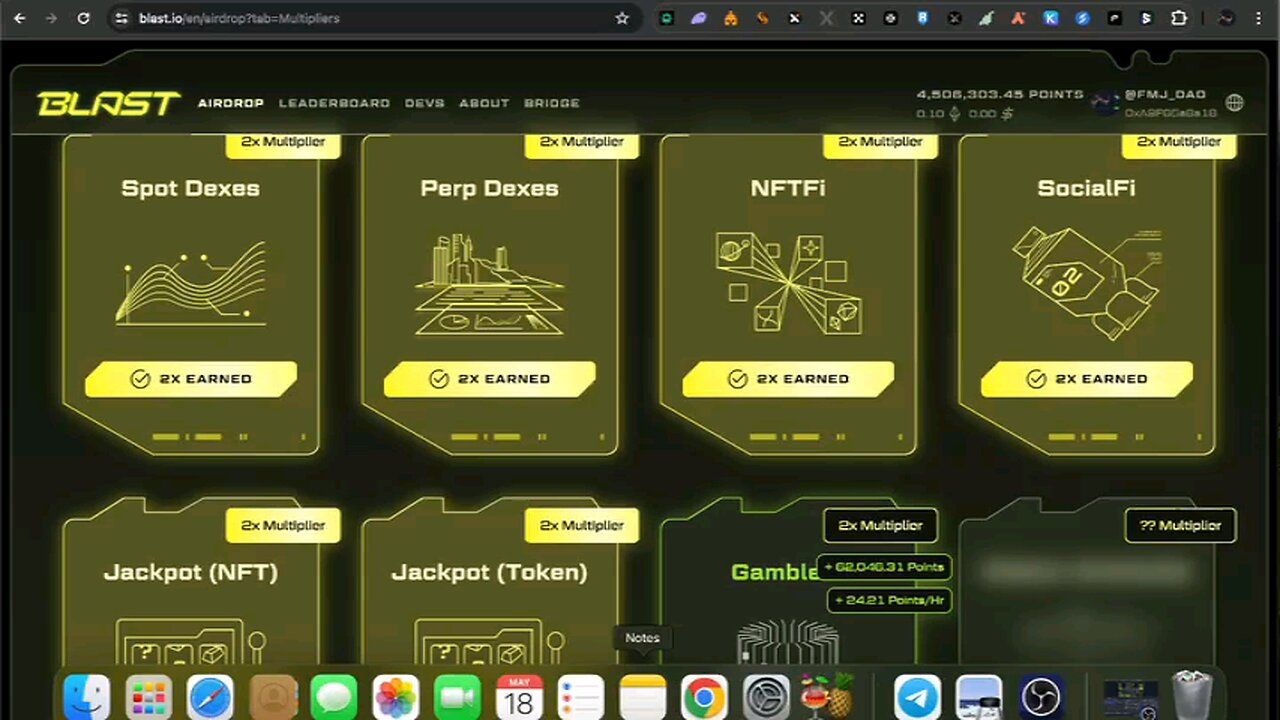Open the purple Phantom extension
The width and height of the screenshot is (1280, 720).
click(x=698, y=18)
